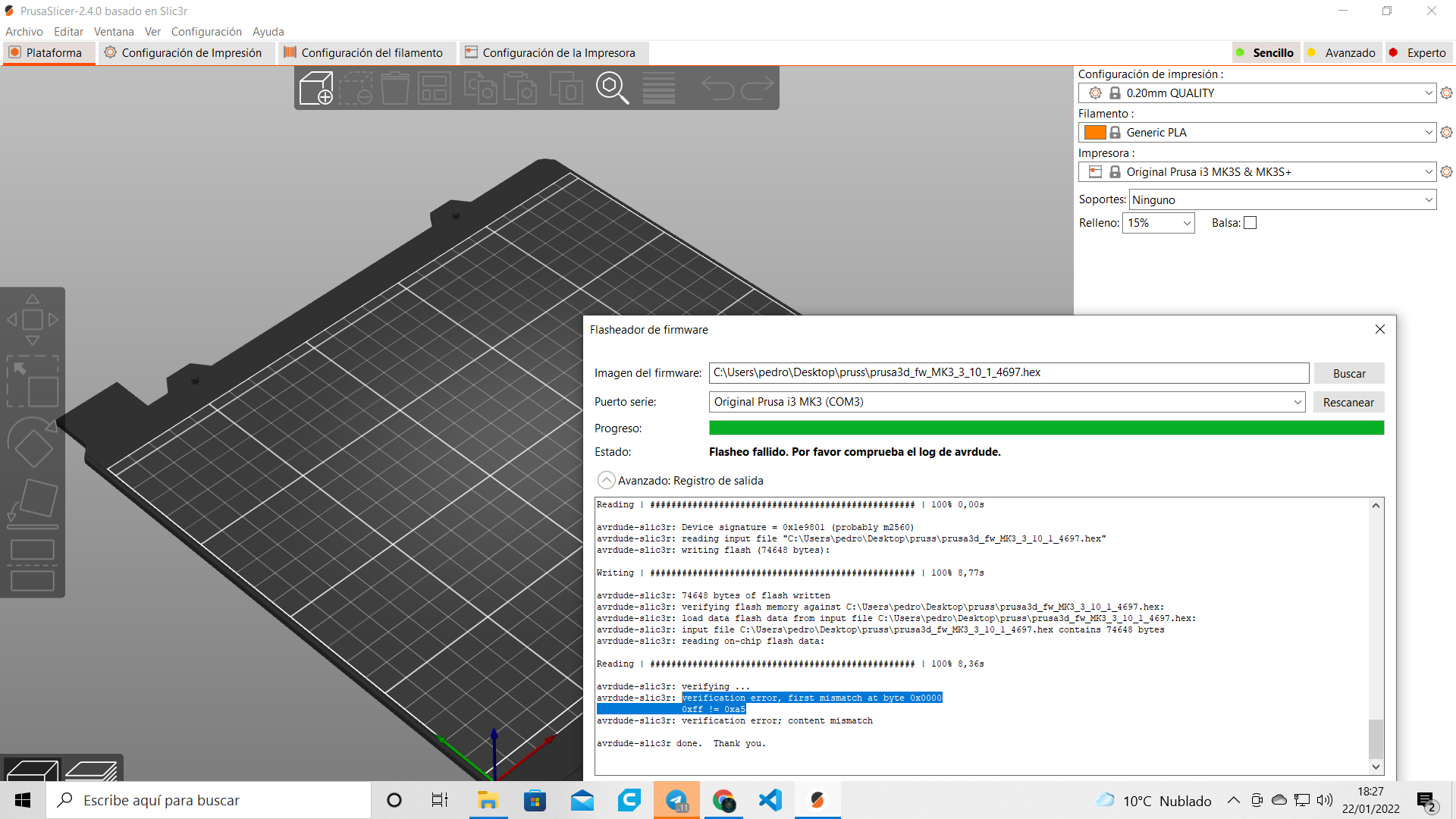Open the Archivo menu
1456x819 pixels.
coord(24,31)
